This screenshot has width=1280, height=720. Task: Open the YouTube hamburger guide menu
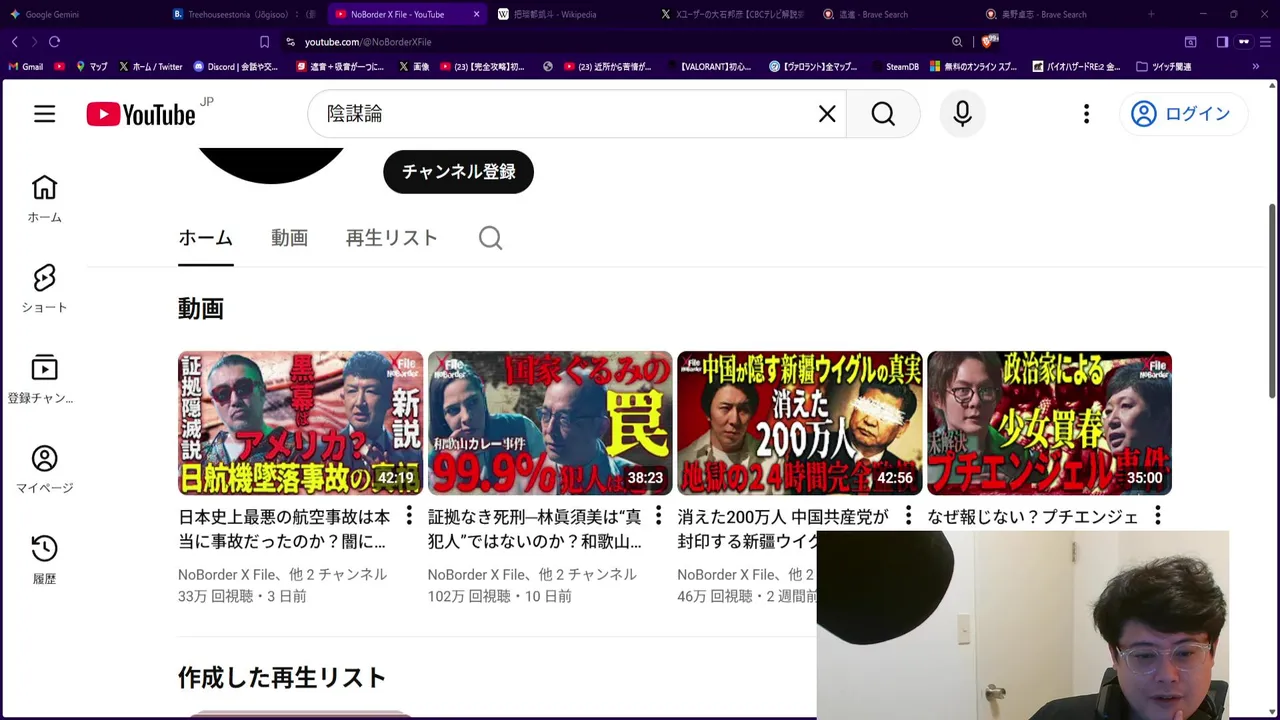(x=44, y=114)
